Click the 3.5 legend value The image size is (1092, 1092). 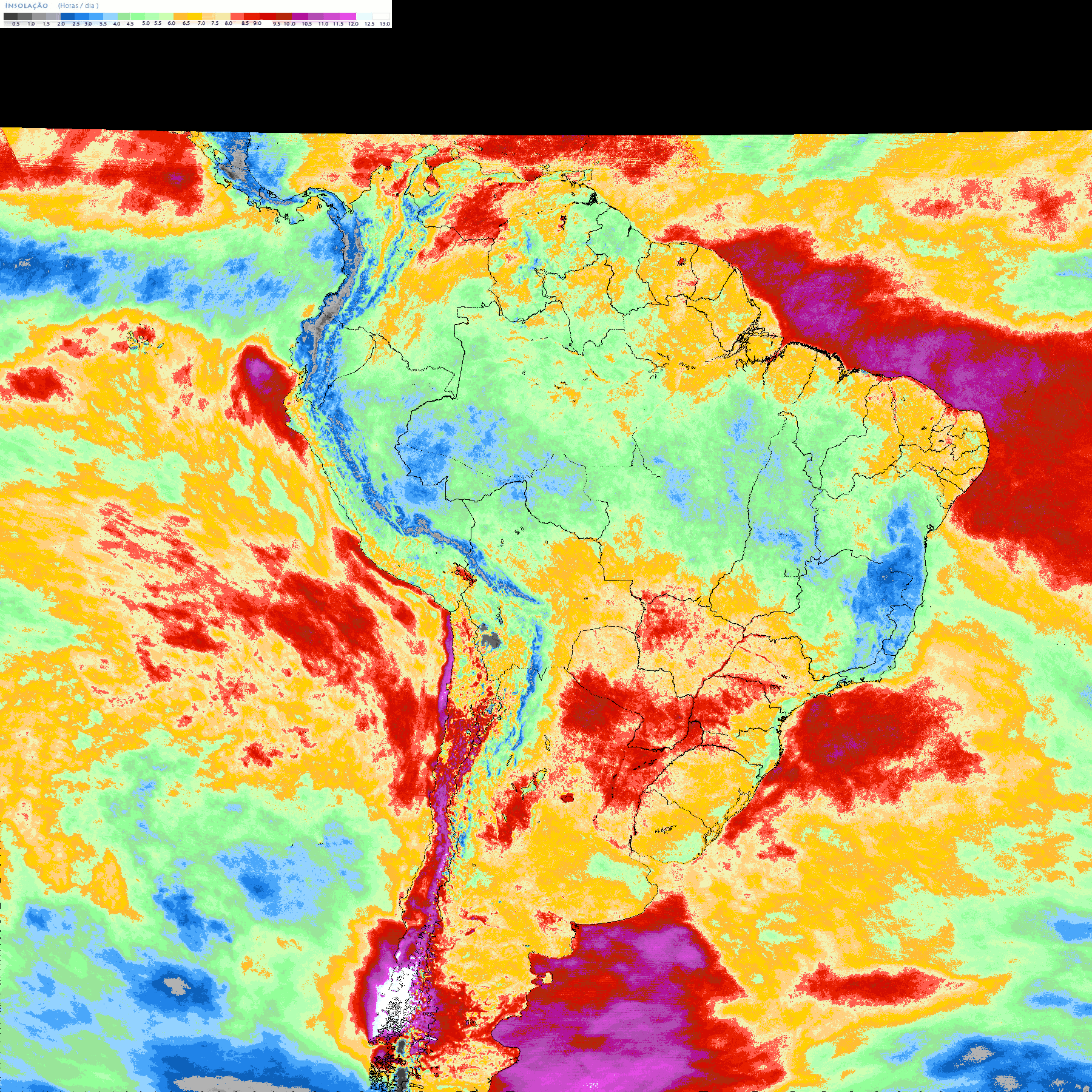103,24
